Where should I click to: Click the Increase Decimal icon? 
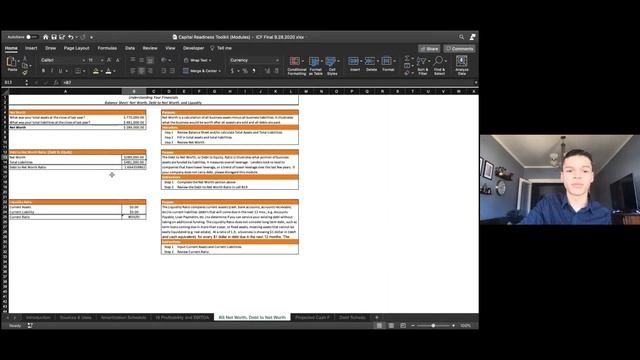267,71
